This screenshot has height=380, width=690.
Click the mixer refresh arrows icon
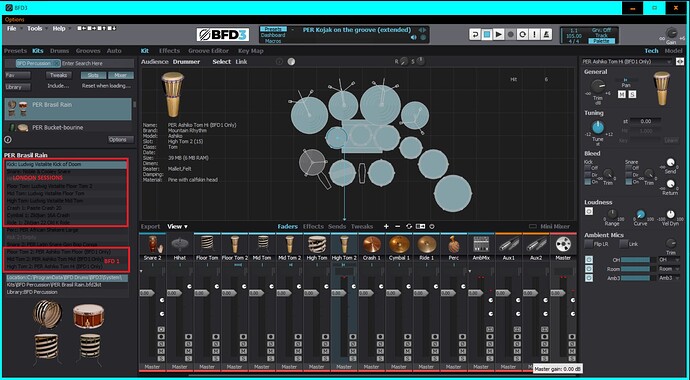point(409,227)
